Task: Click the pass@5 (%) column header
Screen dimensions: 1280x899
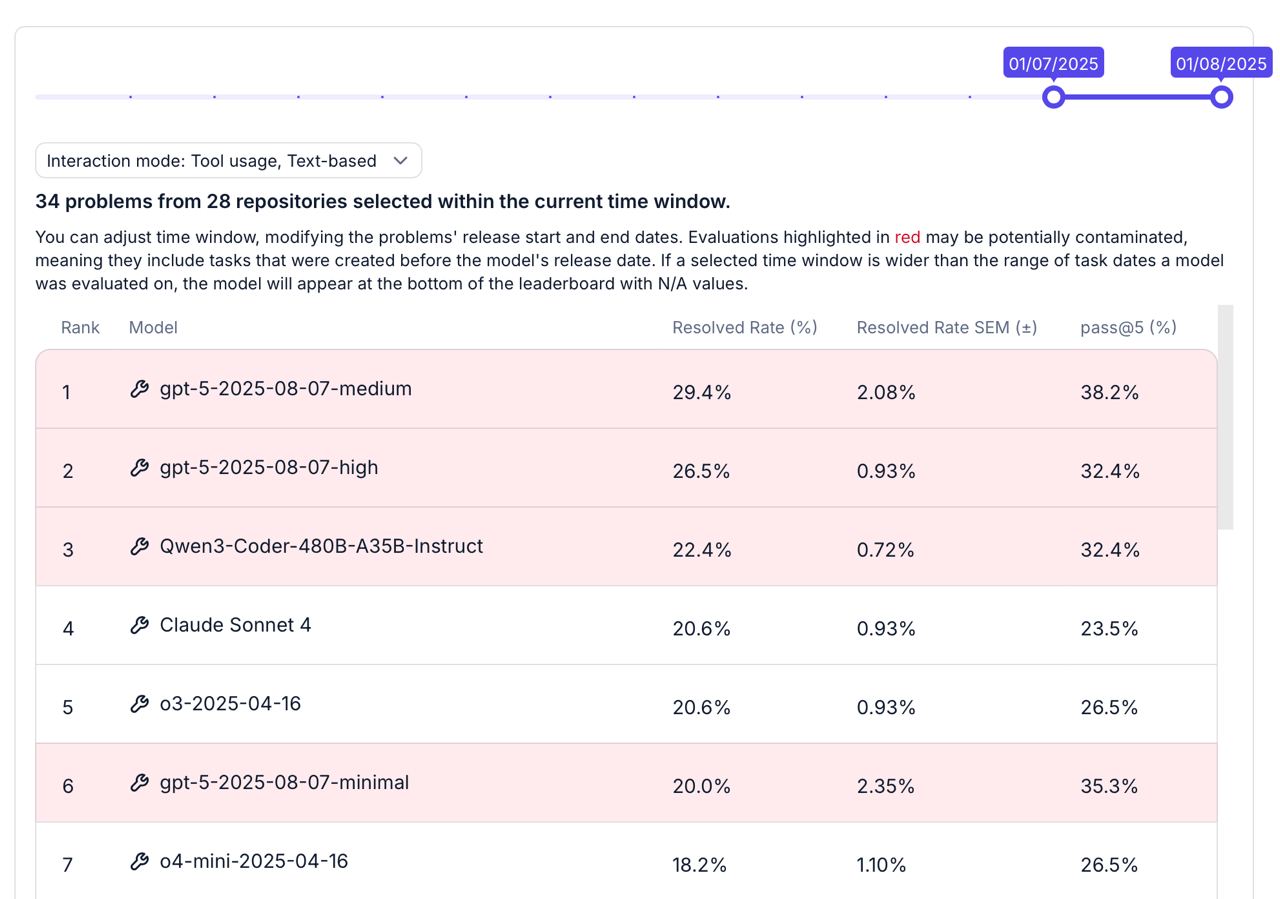Action: 1128,327
